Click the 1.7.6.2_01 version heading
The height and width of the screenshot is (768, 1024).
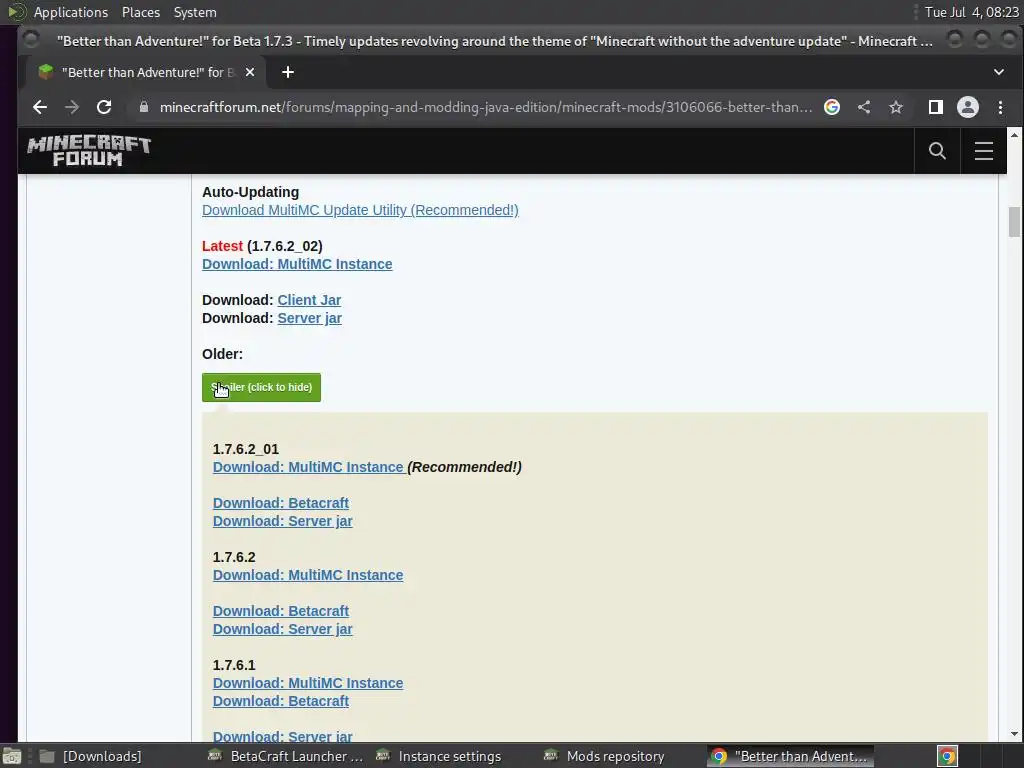[x=246, y=449]
